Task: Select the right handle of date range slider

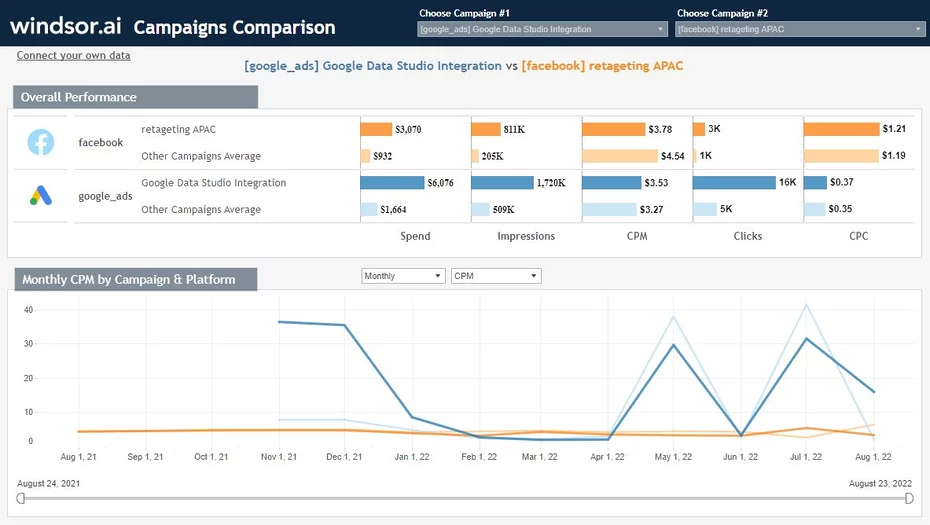Action: [909, 498]
